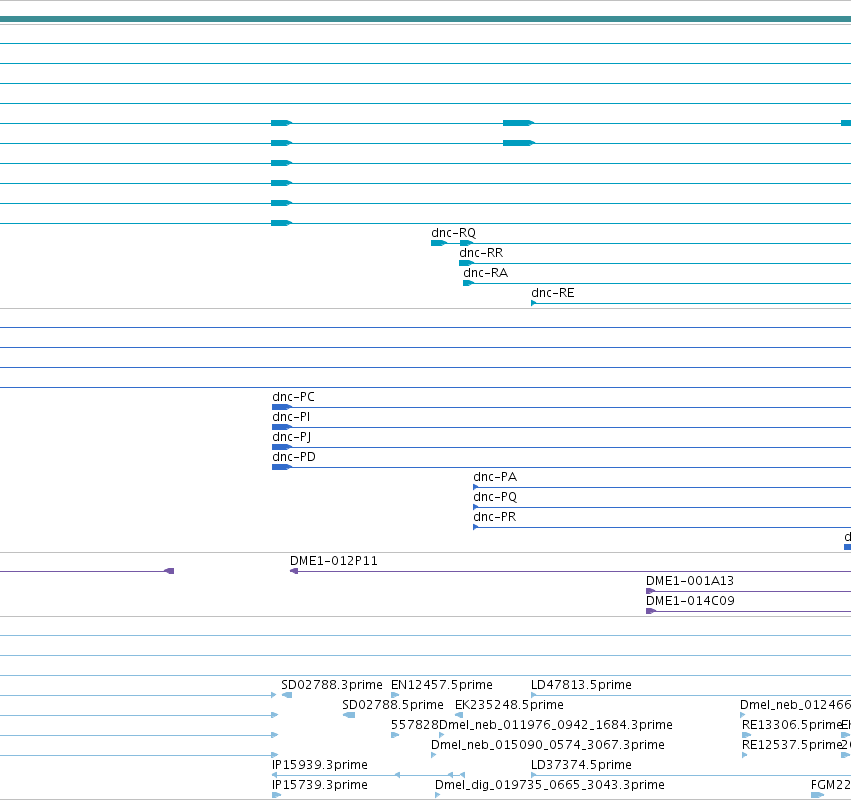This screenshot has height=800, width=851.
Task: Open the EN12457.5prime EST label
Action: 442,685
